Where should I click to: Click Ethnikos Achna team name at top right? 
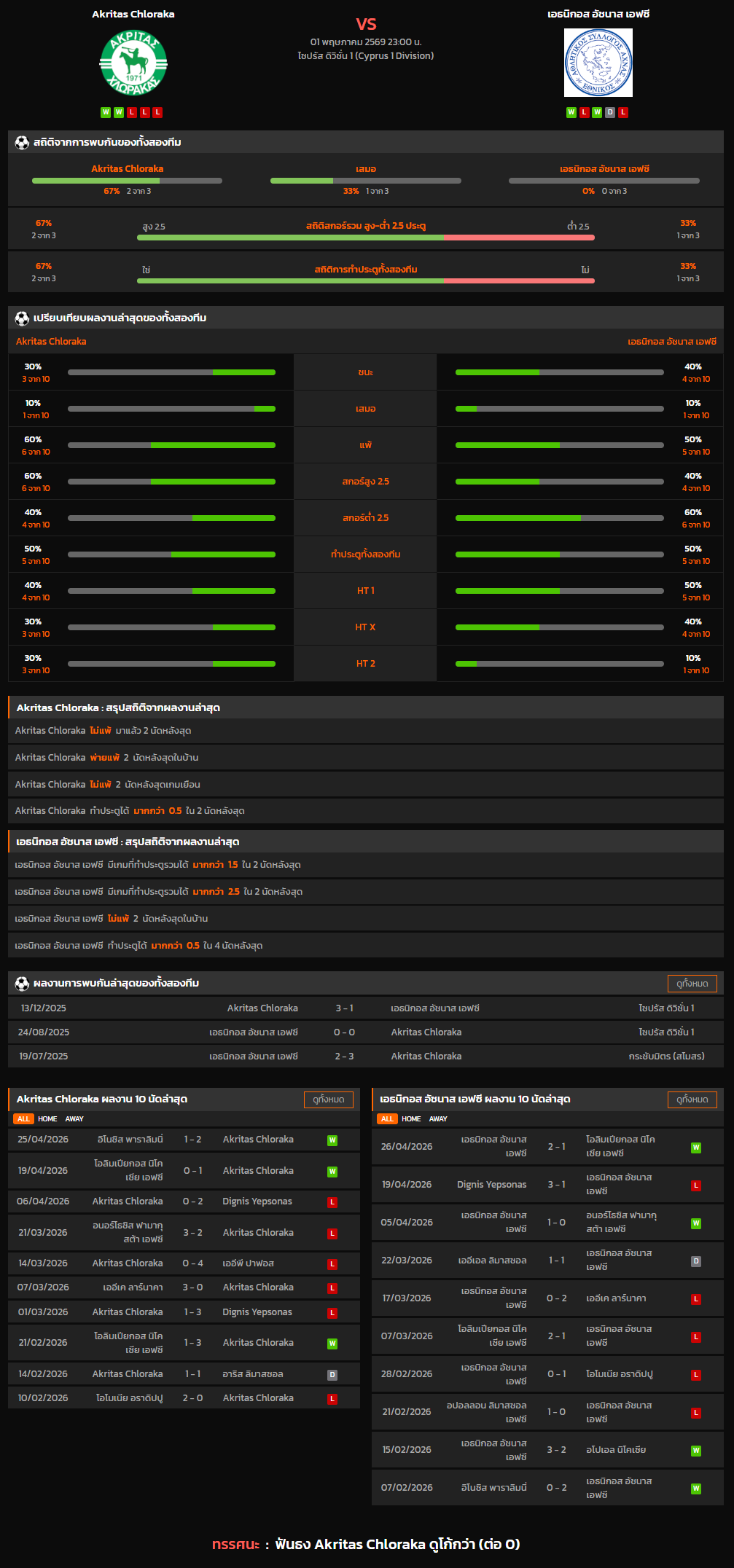598,14
